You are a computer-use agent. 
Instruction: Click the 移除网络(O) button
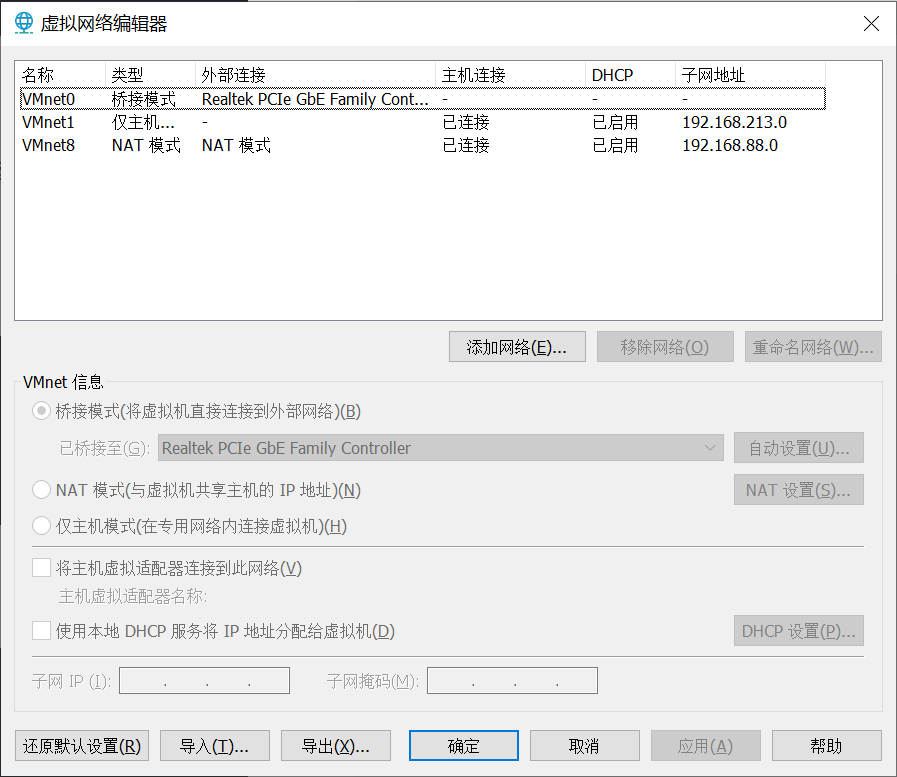click(665, 347)
